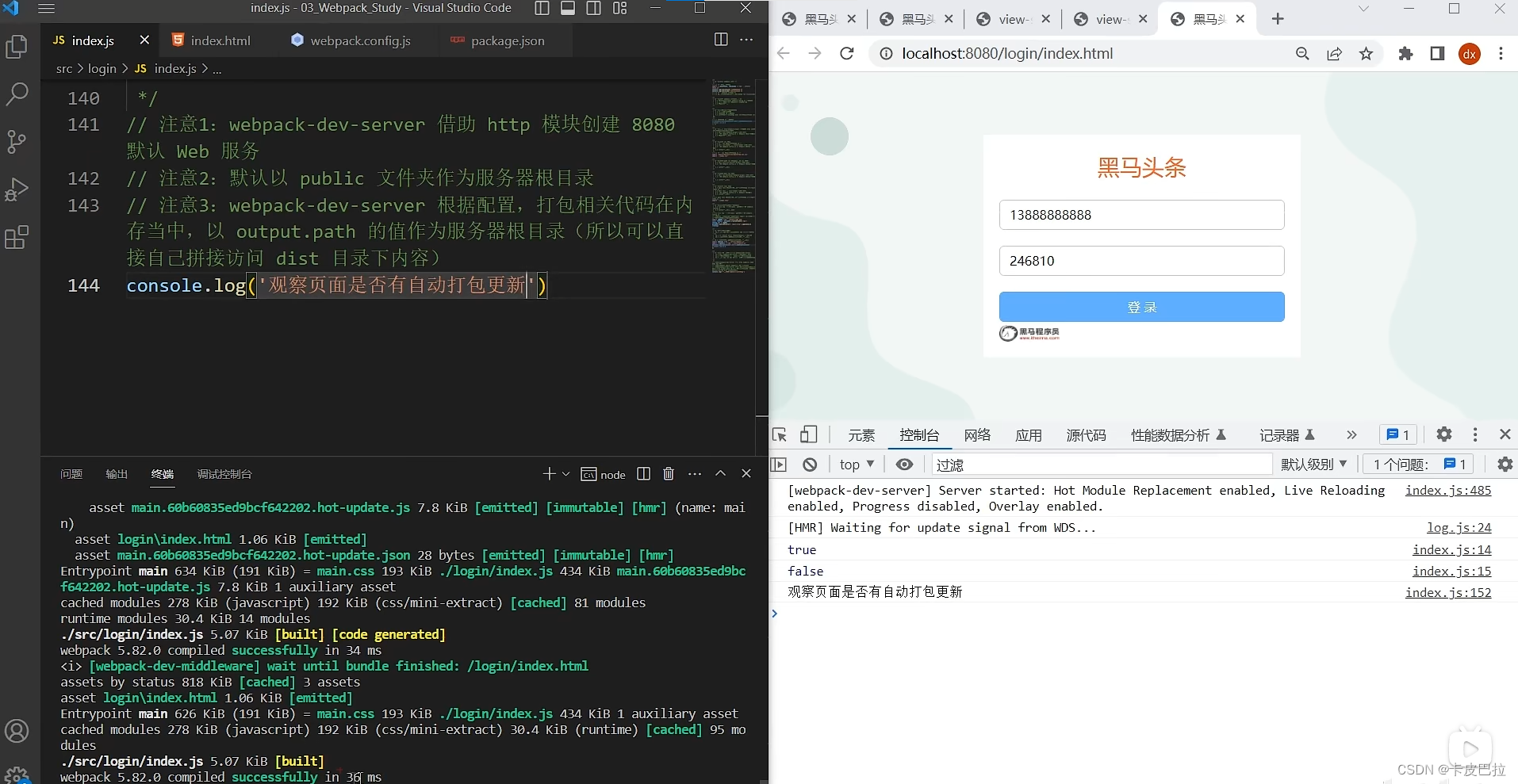
Task: Open DevTools settings gear in tab bar
Action: tap(1444, 434)
